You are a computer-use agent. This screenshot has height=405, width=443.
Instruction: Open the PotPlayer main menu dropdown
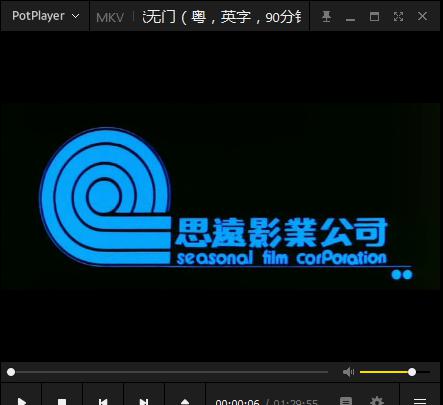tap(45, 16)
